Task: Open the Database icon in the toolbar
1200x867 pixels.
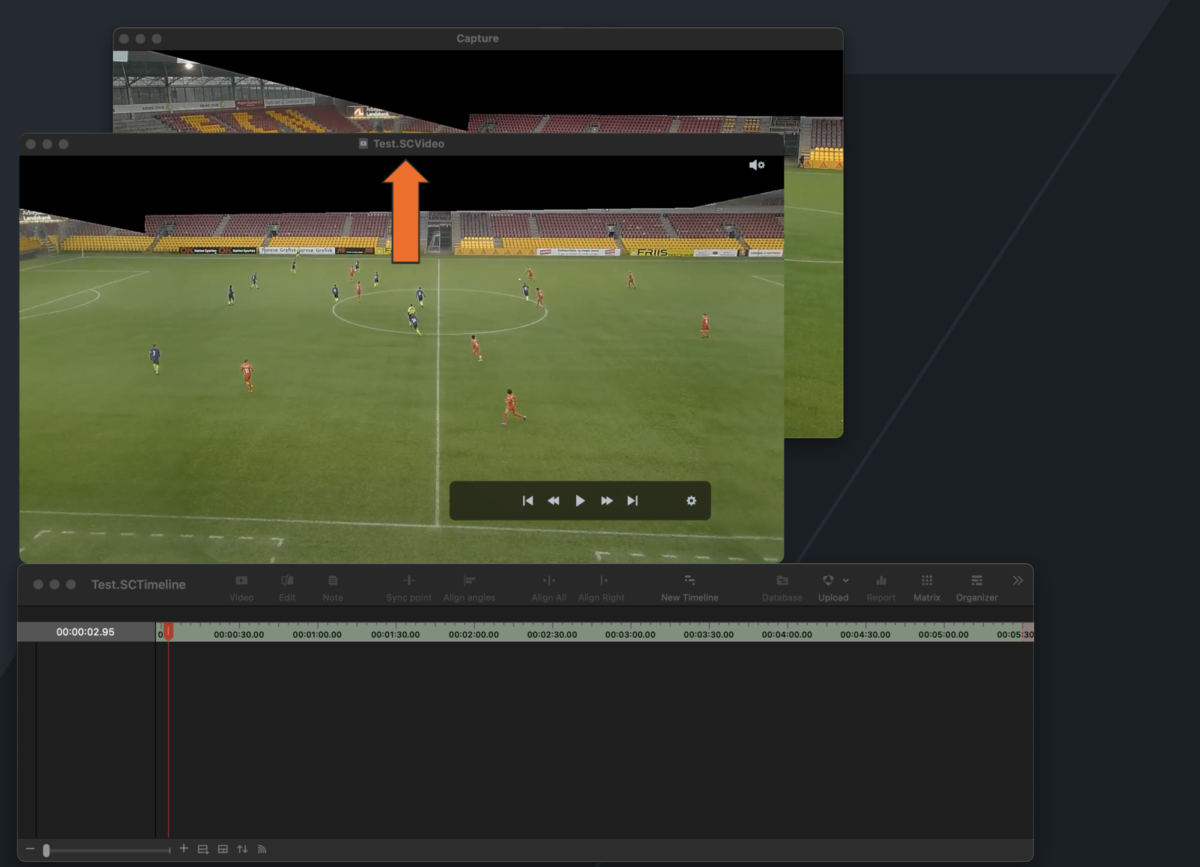Action: (782, 588)
